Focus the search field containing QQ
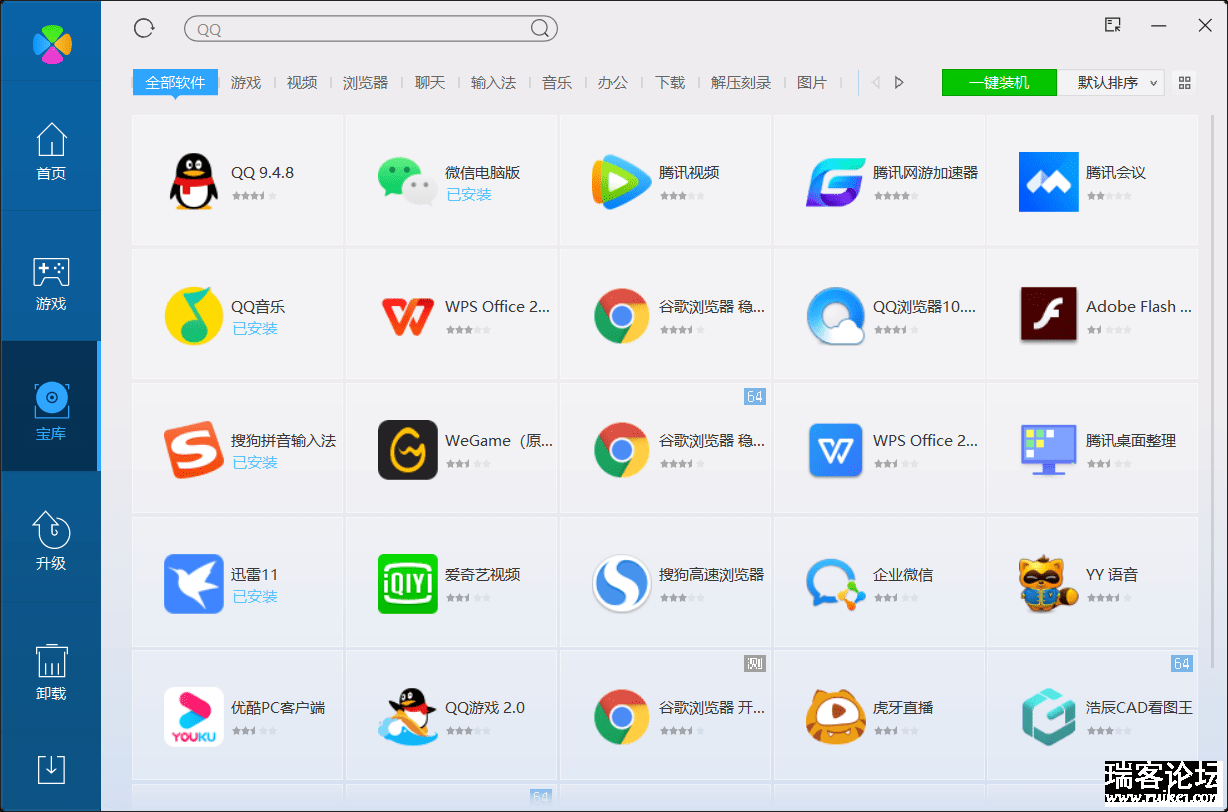Screen dimensions: 1228x812 (371, 29)
